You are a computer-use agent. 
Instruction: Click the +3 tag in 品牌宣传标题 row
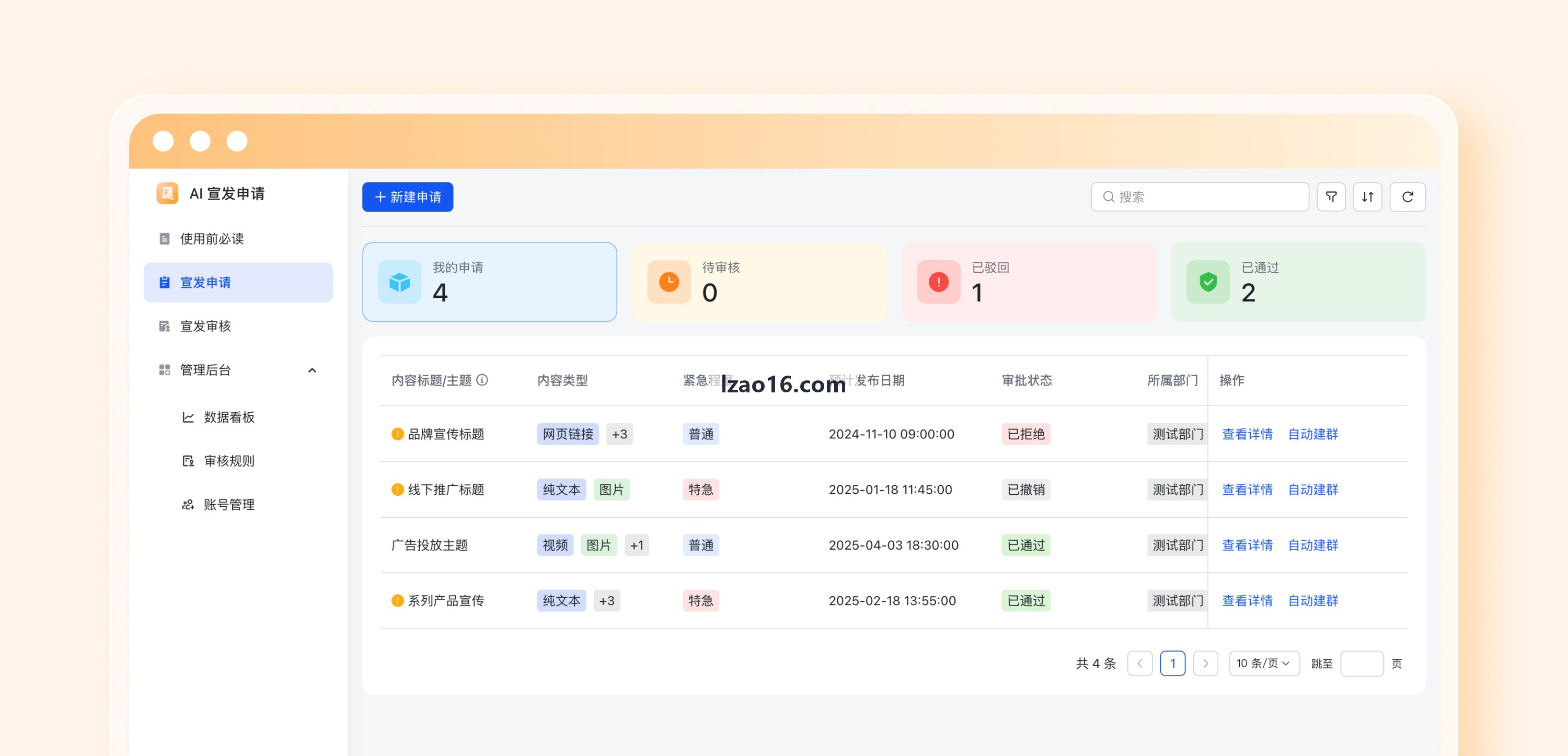tap(619, 434)
